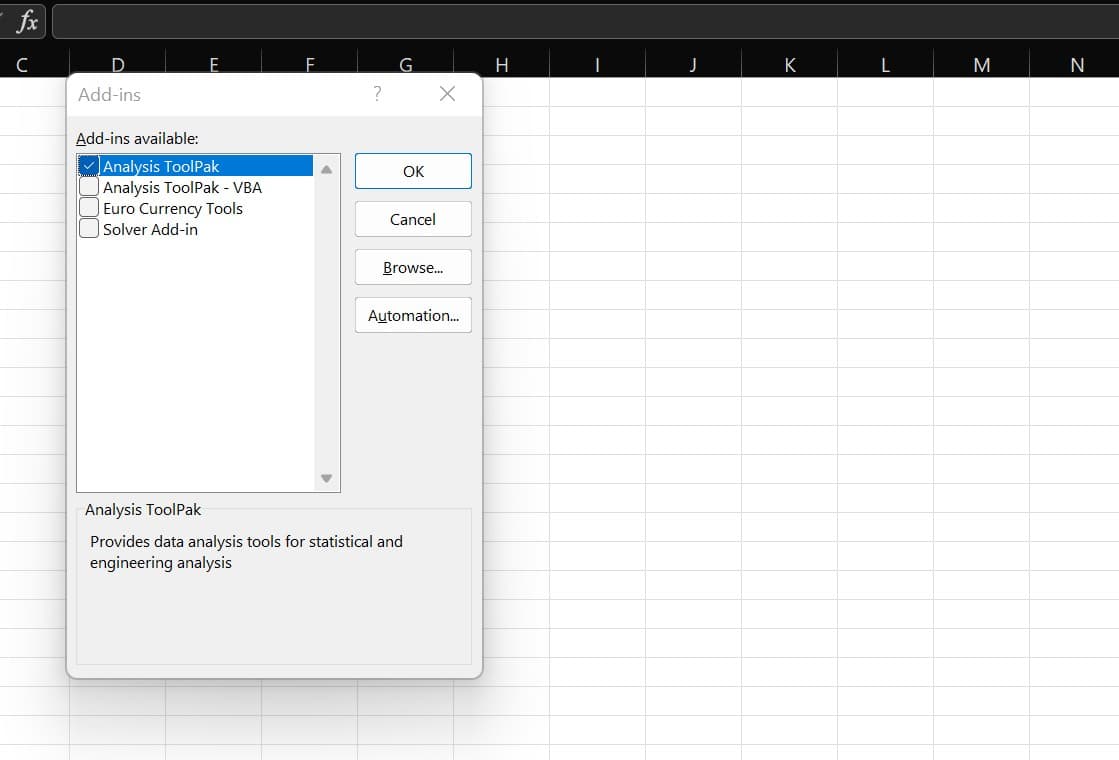Click the help question mark in Add-ins dialog

pos(377,94)
